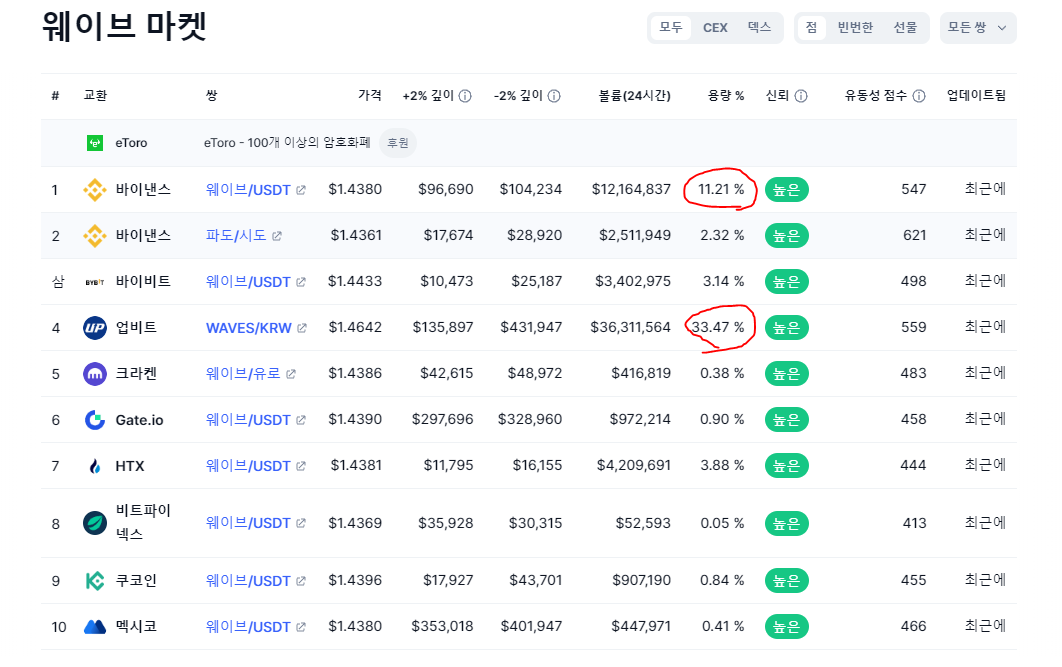Click the MEXC blue mountain logo icon

coord(95,627)
